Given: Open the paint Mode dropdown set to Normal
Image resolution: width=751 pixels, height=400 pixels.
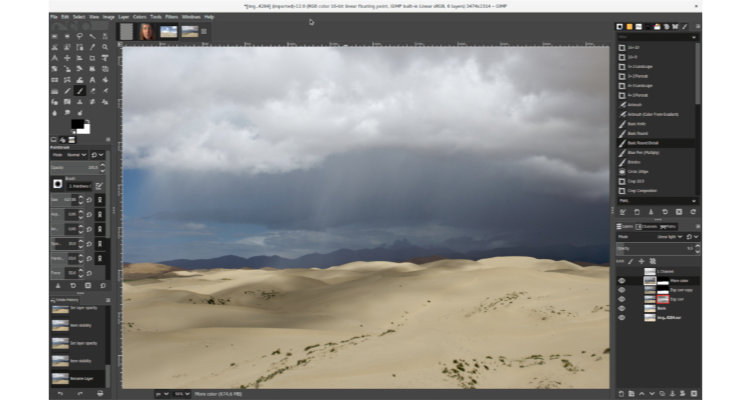Looking at the screenshot, I should coord(76,155).
